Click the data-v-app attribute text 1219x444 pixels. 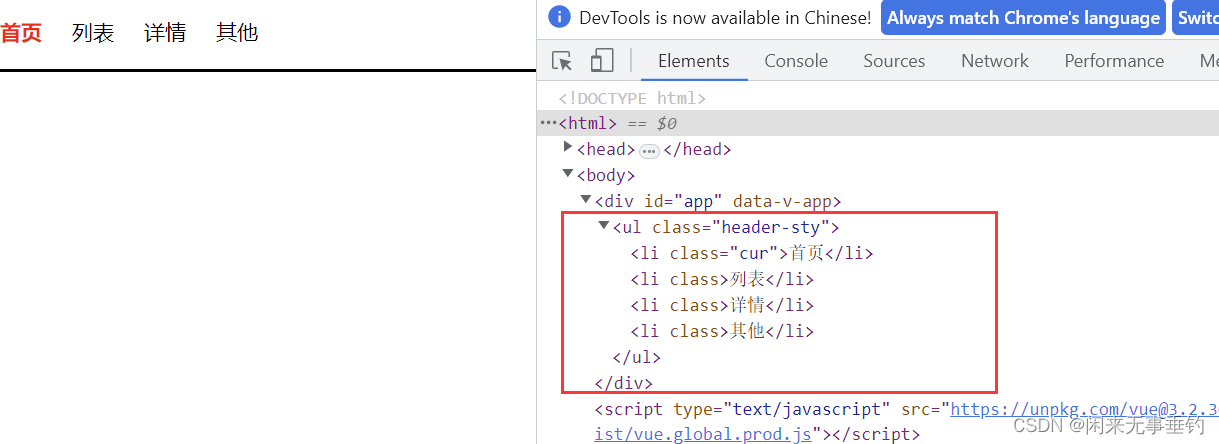click(x=783, y=201)
